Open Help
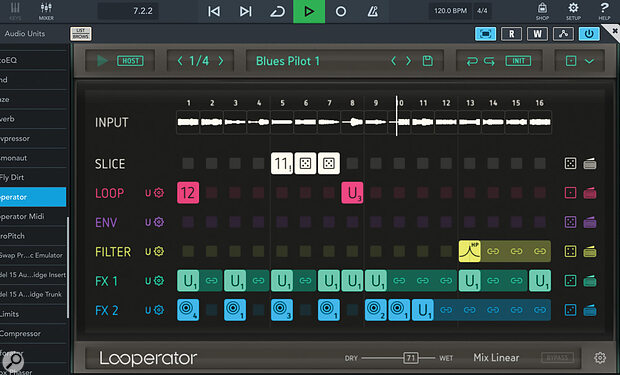 point(604,11)
